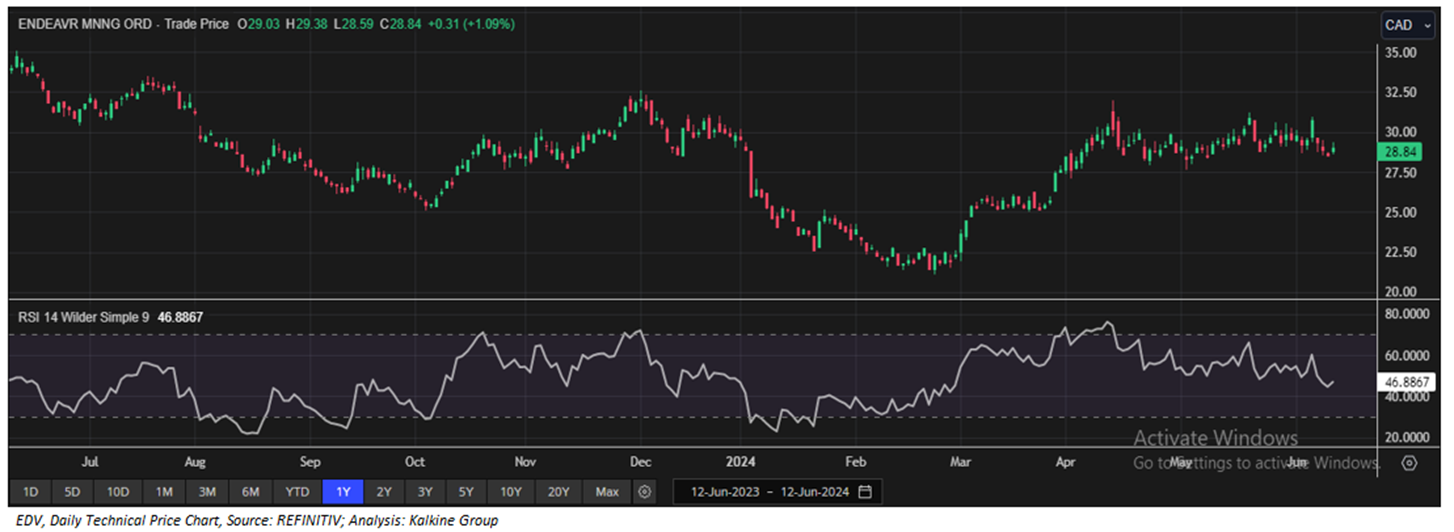The image size is (1454, 532).
Task: Click the date range field 12-Jun-2023 – 12-Jun-2024
Action: tap(769, 492)
